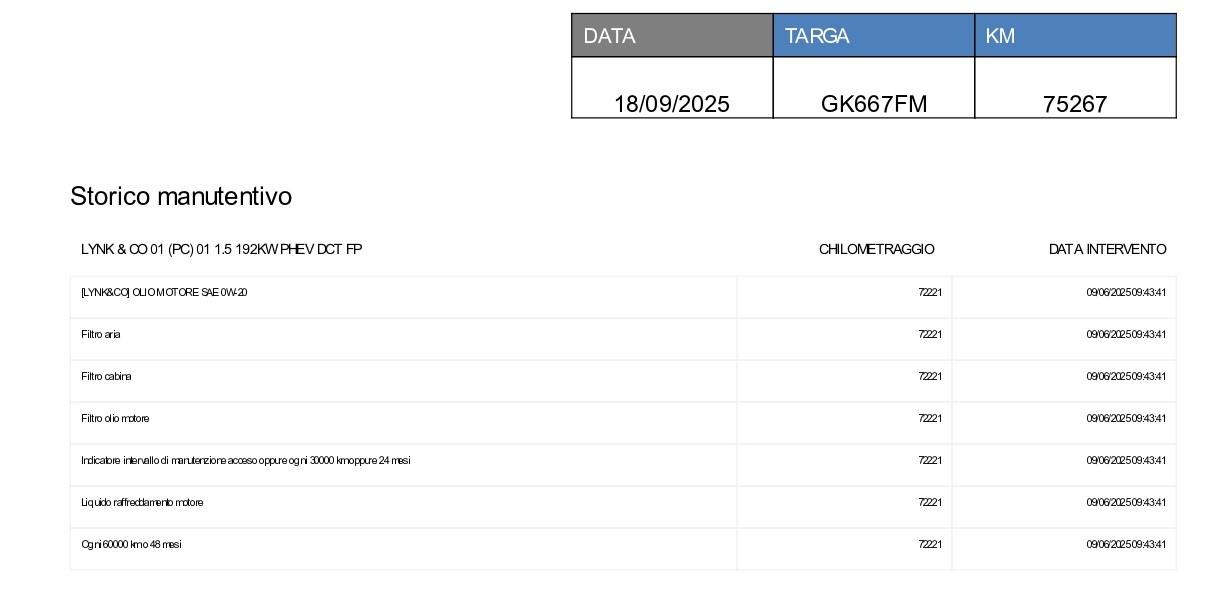Select the mileage value in Liquido raffreddamento row
This screenshot has height=592, width=1206.
pos(929,502)
